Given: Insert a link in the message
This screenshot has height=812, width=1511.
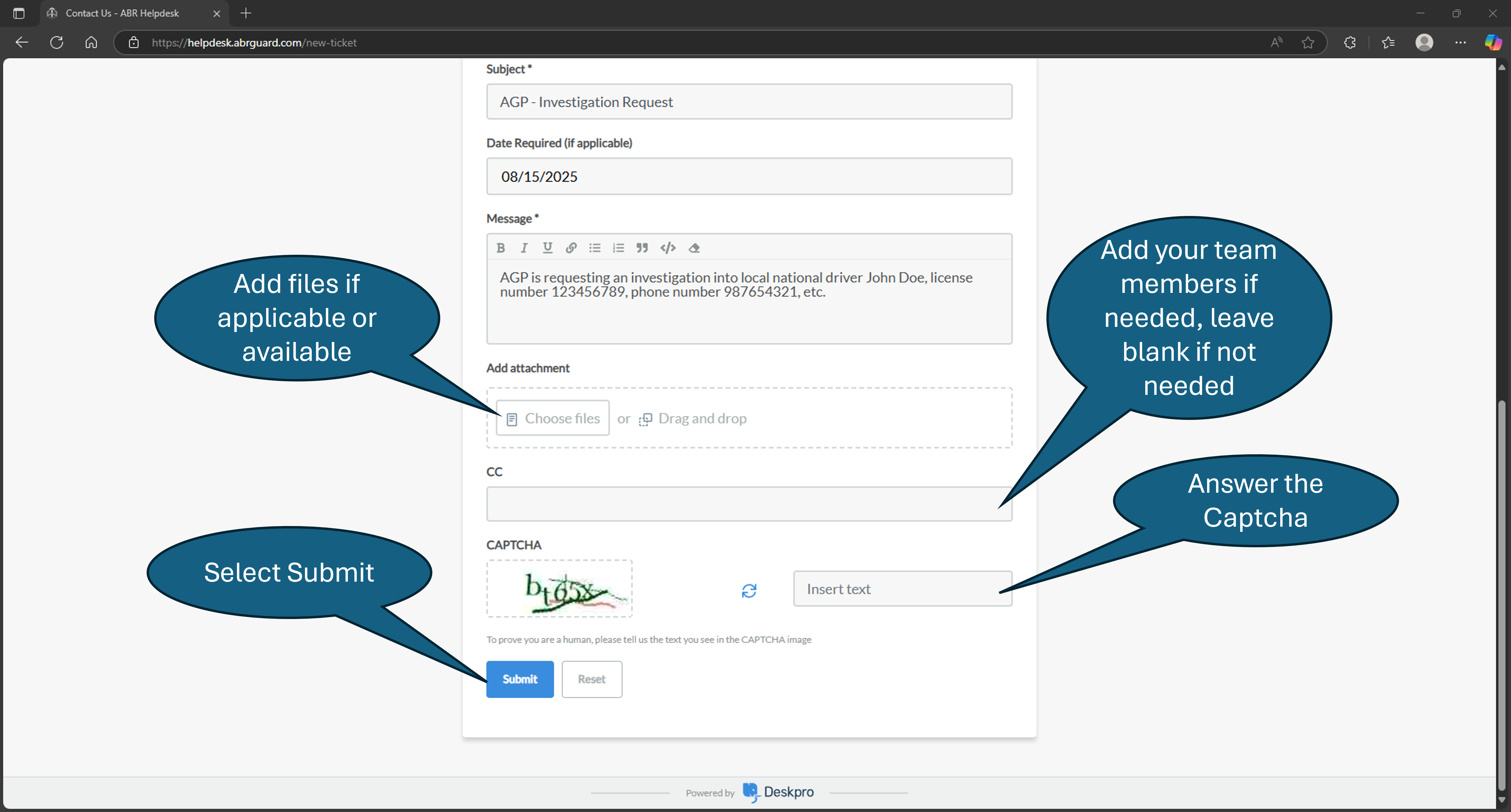Looking at the screenshot, I should click(x=571, y=248).
